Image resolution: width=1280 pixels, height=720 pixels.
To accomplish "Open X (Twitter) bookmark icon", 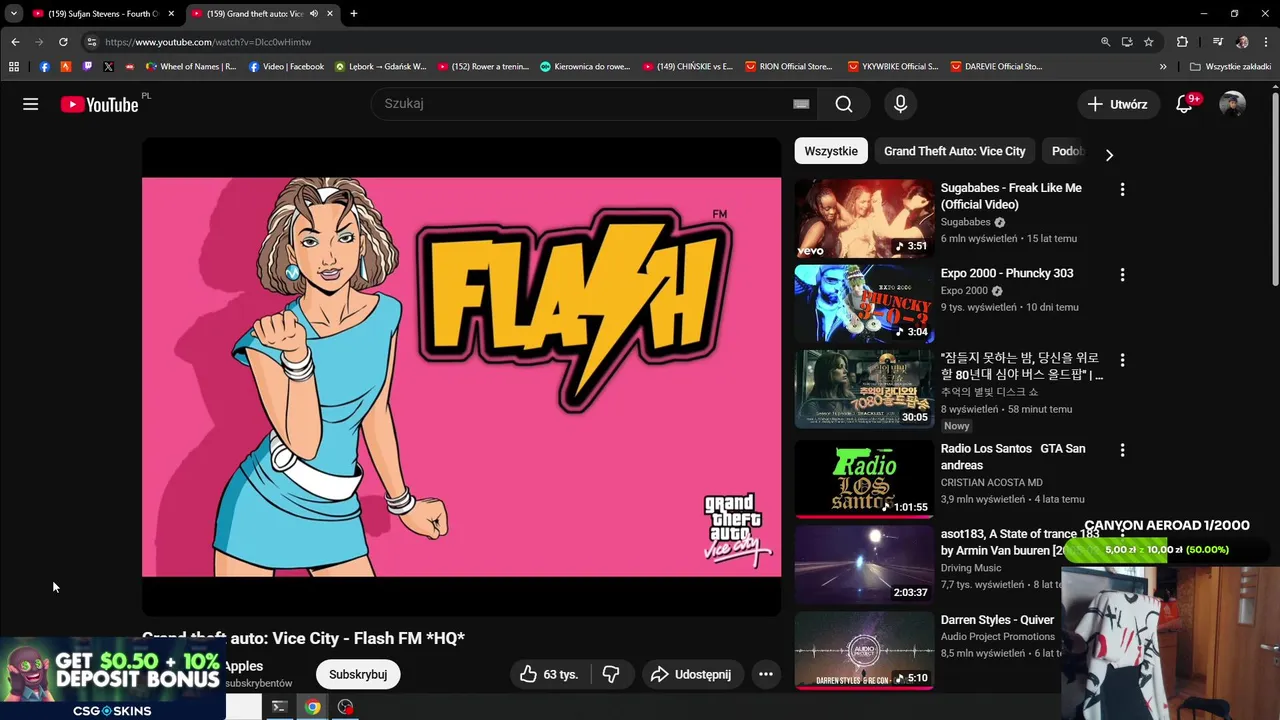I will click(108, 67).
